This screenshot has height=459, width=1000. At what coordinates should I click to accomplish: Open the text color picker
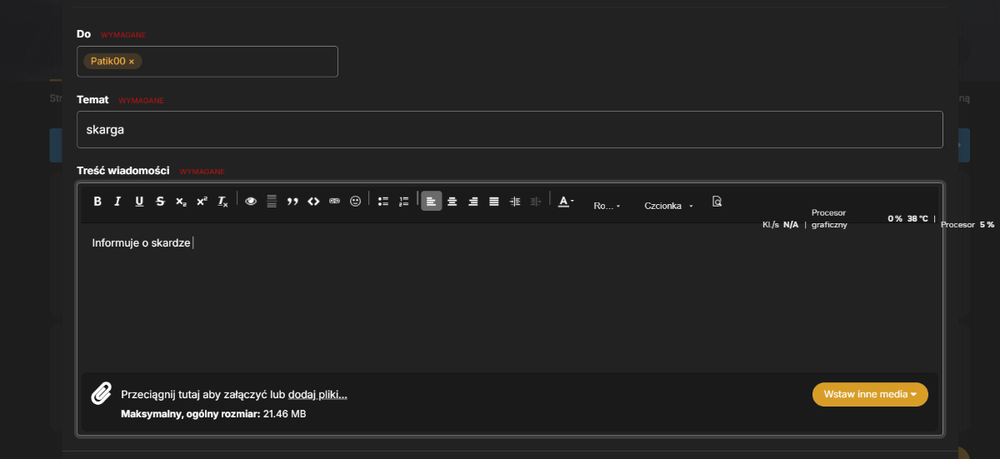click(x=566, y=201)
